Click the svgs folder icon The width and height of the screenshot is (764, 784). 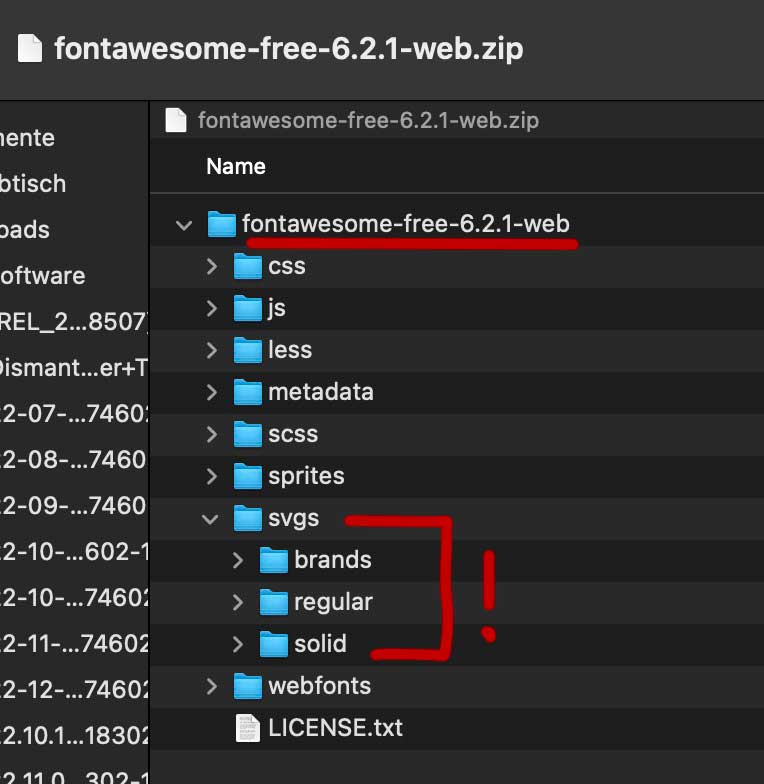pos(248,518)
